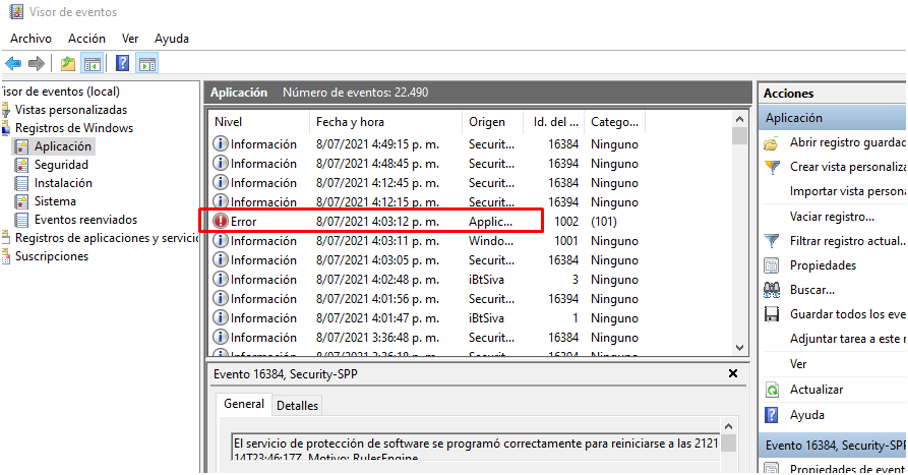Click the blue question mark toolbar icon
The image size is (908, 475).
coord(122,64)
